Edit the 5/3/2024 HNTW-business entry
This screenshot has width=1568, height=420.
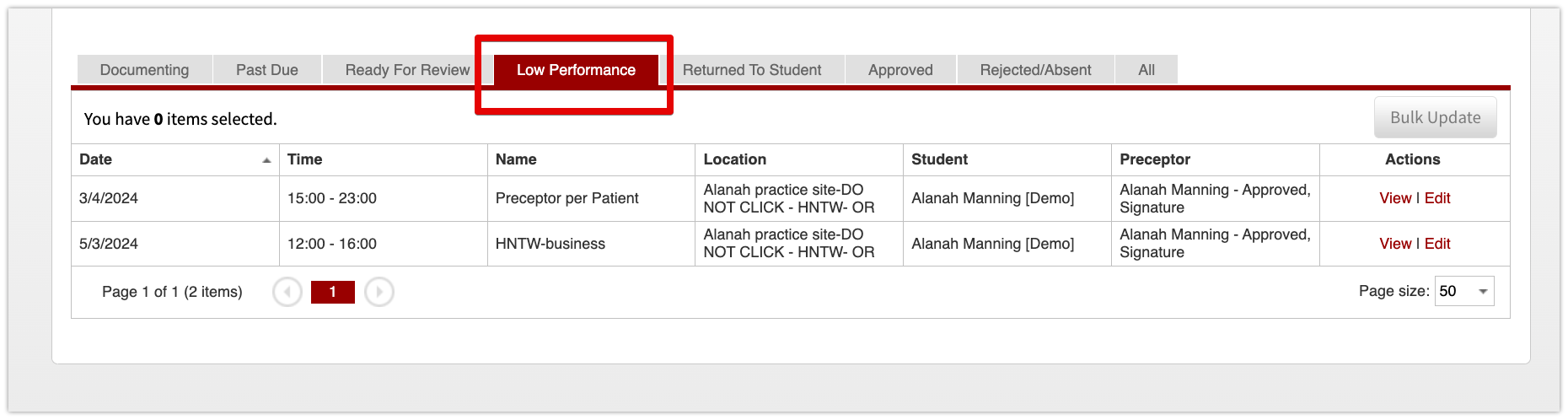1437,244
